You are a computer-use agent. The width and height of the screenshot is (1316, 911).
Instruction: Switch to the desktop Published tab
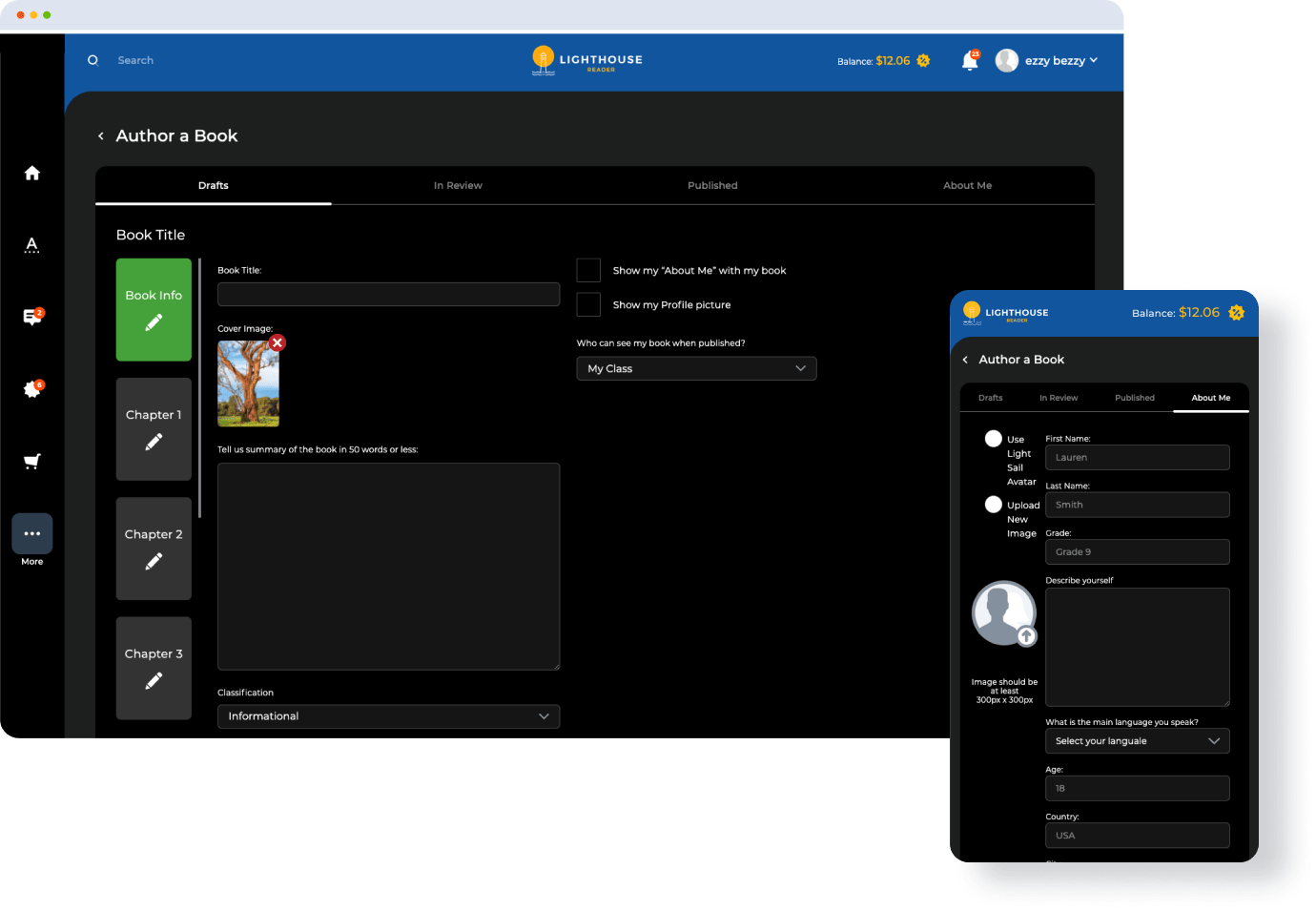712,185
